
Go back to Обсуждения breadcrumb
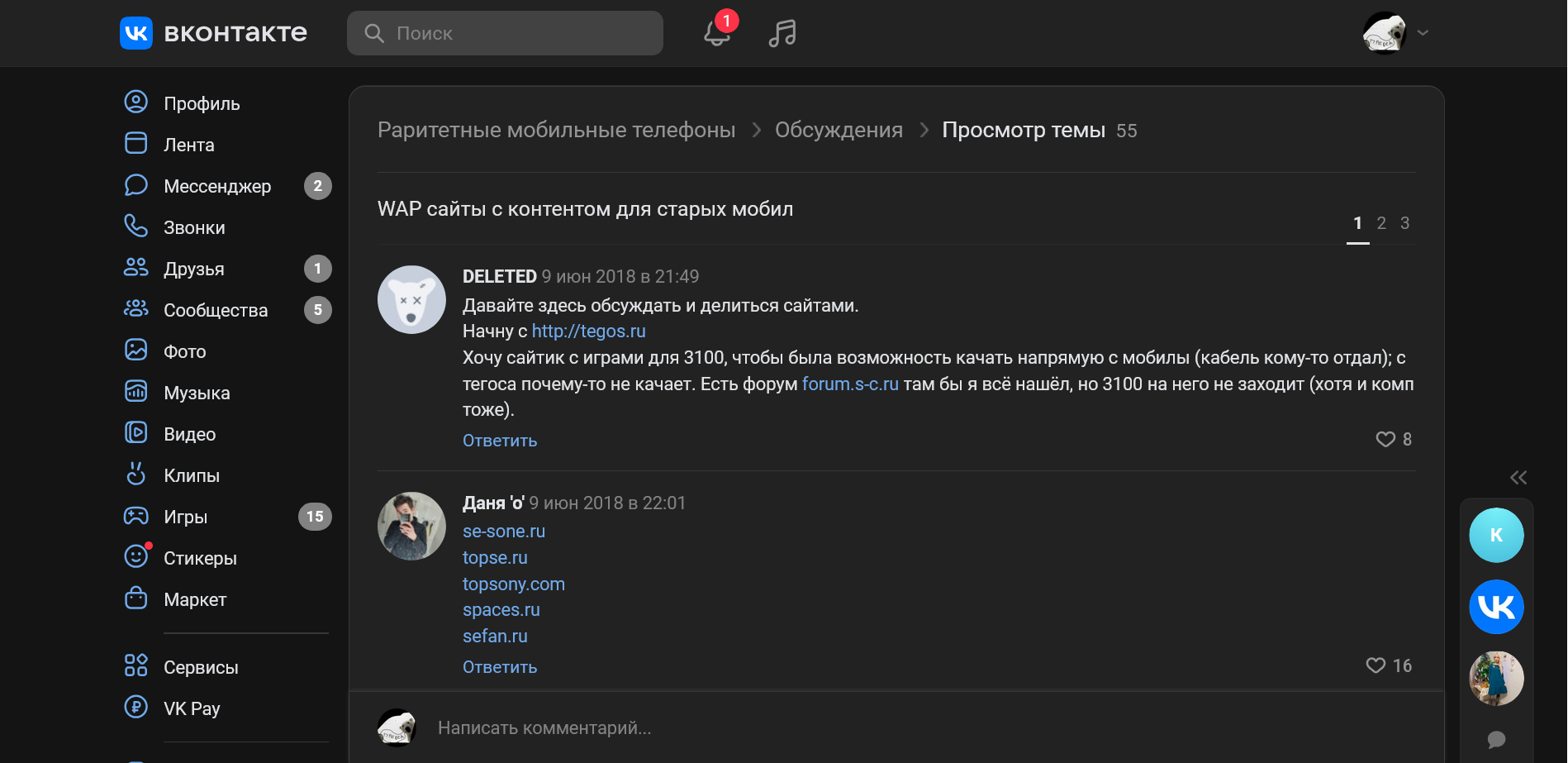(839, 130)
